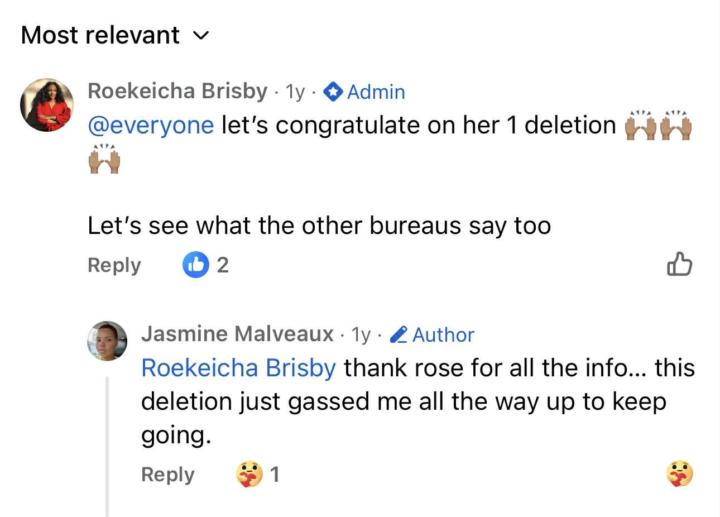The image size is (720, 517).
Task: Click the @everyone mention
Action: pos(150,125)
